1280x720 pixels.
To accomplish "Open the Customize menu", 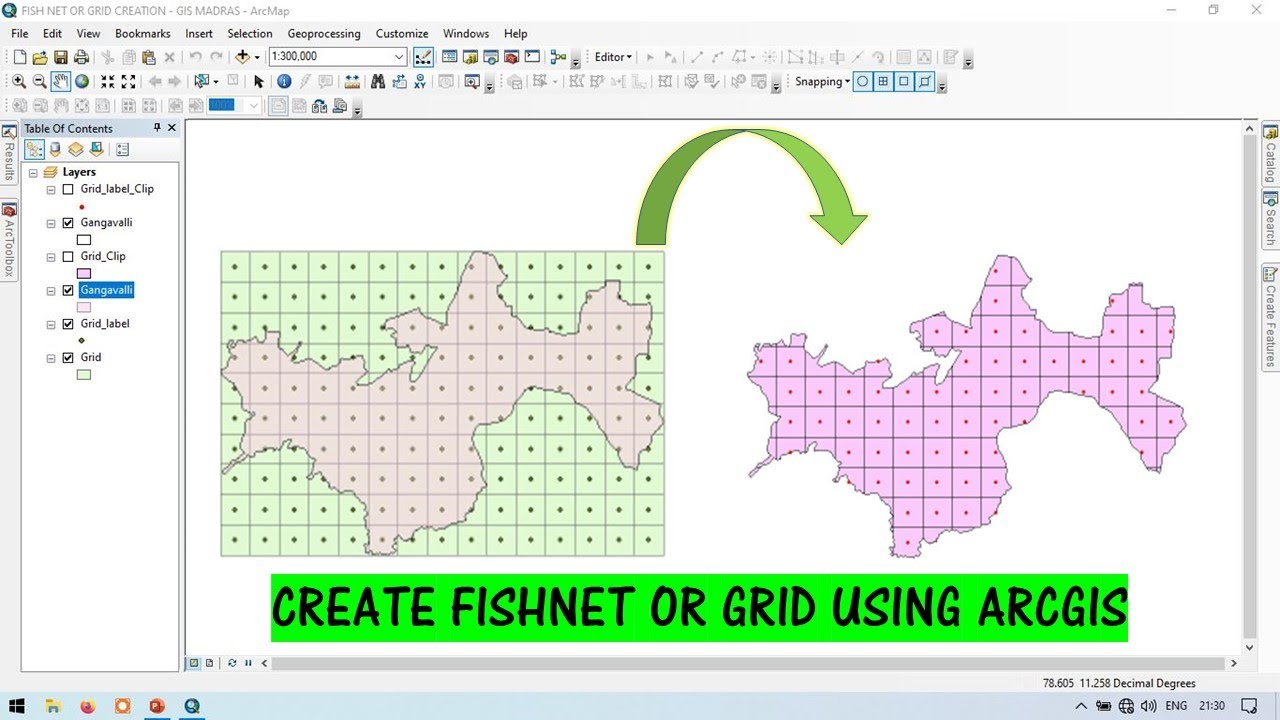I will tap(402, 33).
